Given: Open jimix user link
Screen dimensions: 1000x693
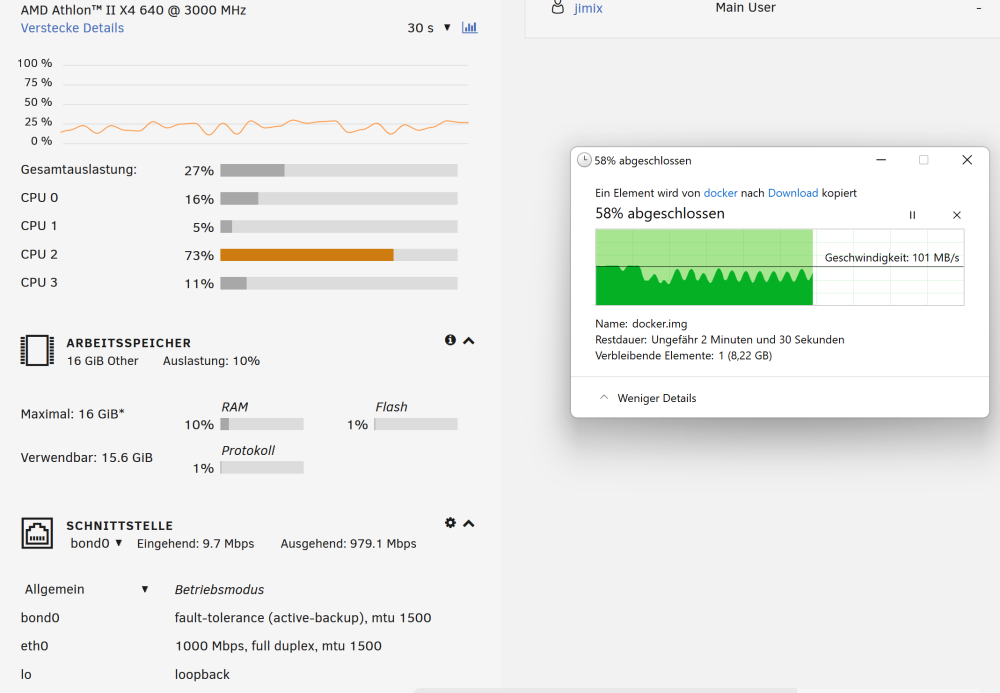Looking at the screenshot, I should tap(588, 8).
